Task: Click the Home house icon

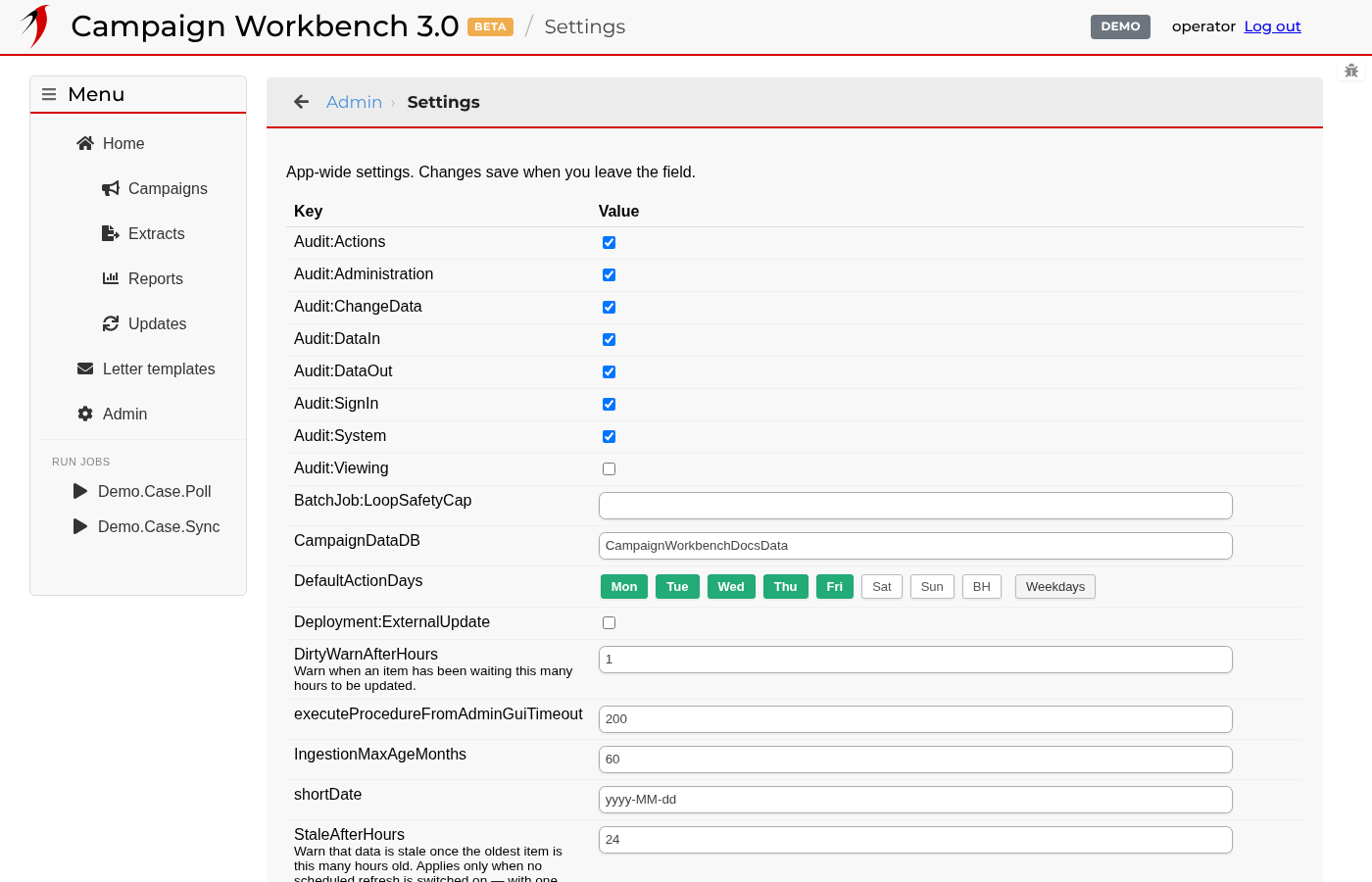Action: point(85,143)
